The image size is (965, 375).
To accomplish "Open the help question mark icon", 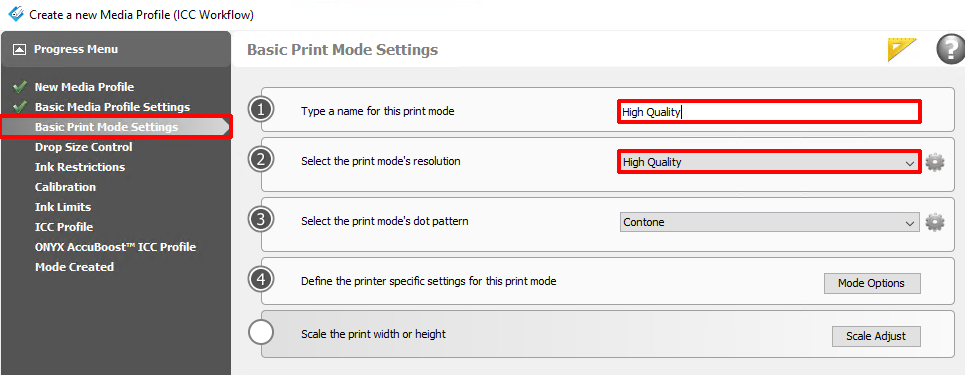I will (x=951, y=50).
